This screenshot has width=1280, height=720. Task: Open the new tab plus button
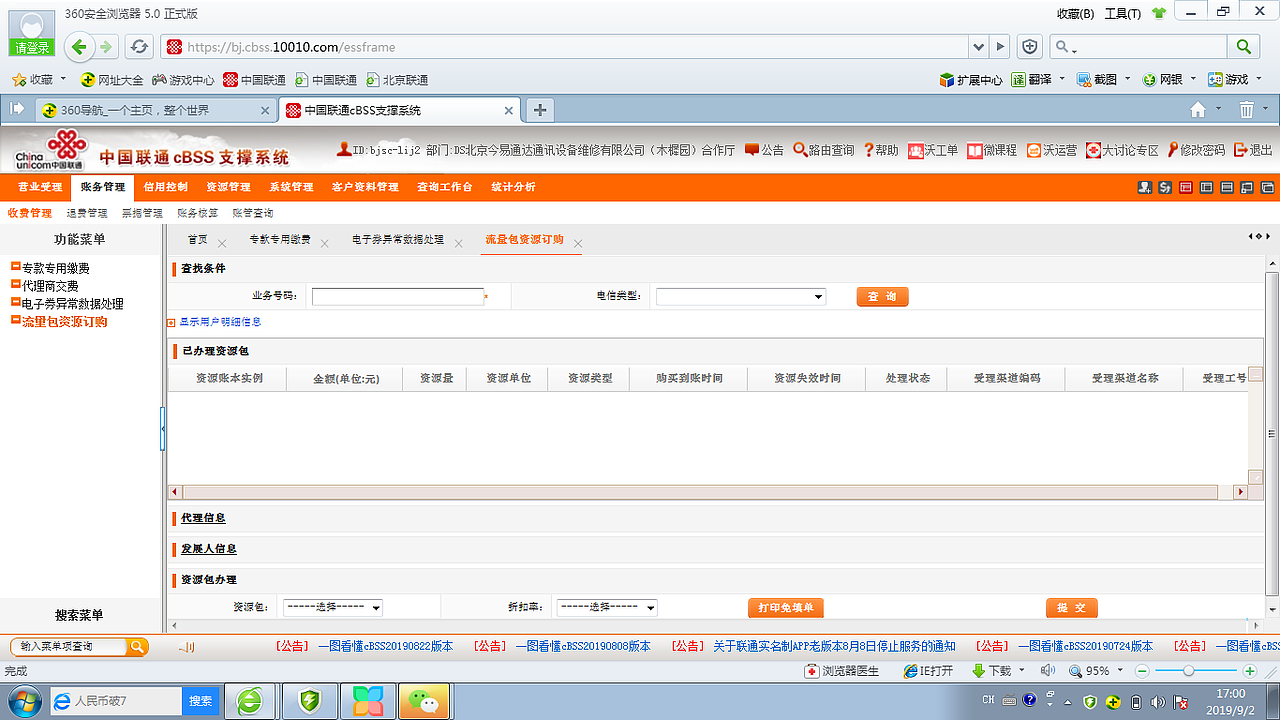point(540,110)
